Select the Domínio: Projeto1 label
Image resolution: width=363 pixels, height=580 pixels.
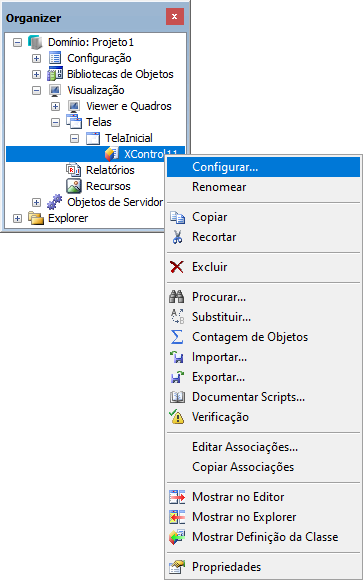91,42
